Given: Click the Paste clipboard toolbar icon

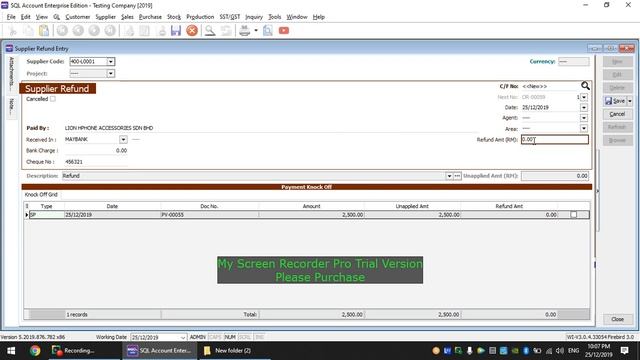Looking at the screenshot, I should pos(44,31).
